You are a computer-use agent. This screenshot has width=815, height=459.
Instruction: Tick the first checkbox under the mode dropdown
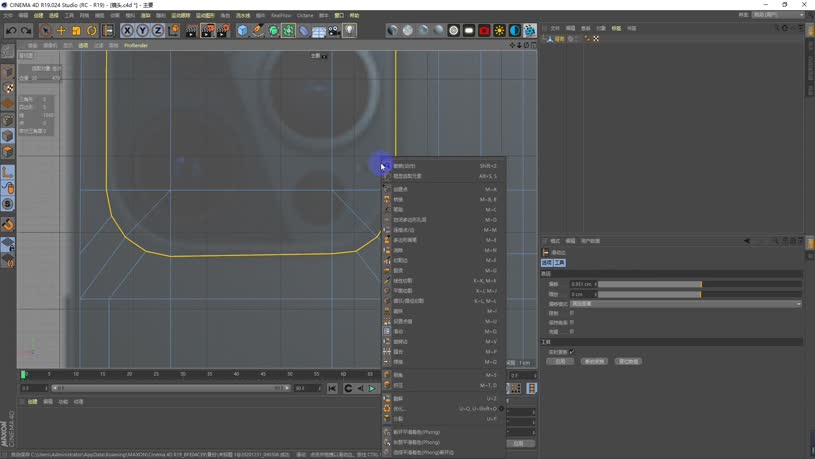[x=572, y=313]
